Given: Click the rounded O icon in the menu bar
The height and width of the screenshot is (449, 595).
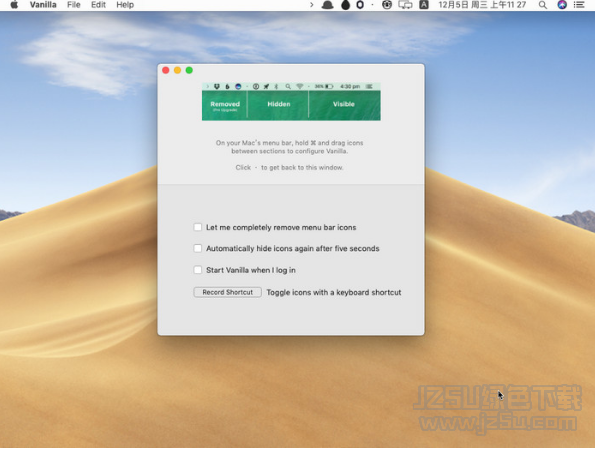Looking at the screenshot, I should (x=360, y=5).
